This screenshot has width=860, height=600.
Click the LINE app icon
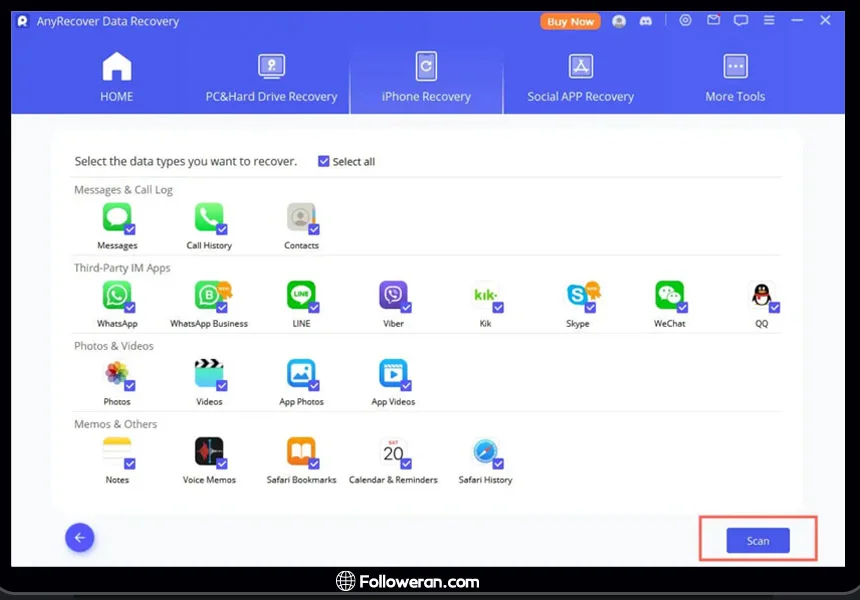tap(301, 295)
